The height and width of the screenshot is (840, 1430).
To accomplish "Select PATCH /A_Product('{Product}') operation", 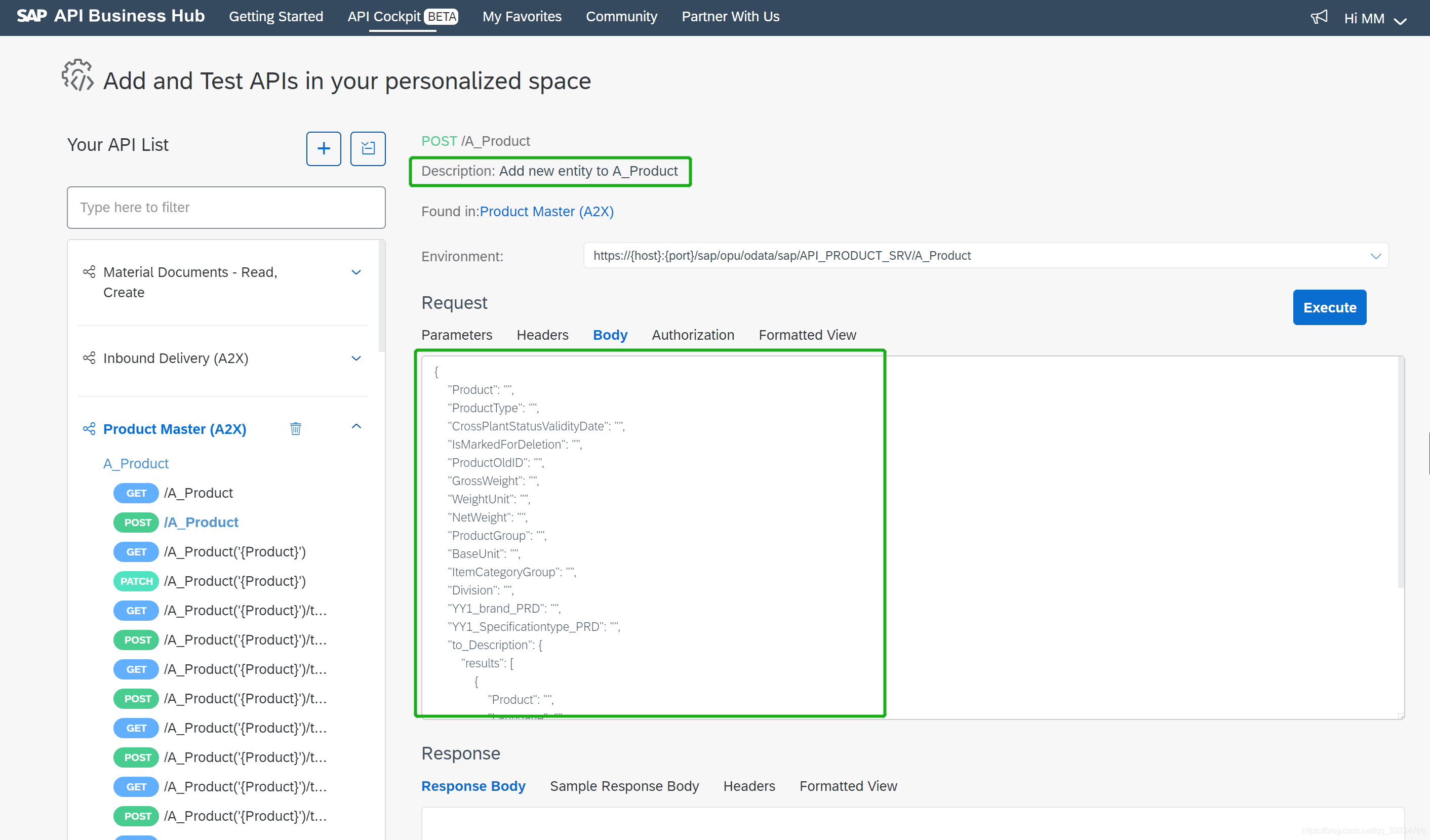I will (210, 581).
